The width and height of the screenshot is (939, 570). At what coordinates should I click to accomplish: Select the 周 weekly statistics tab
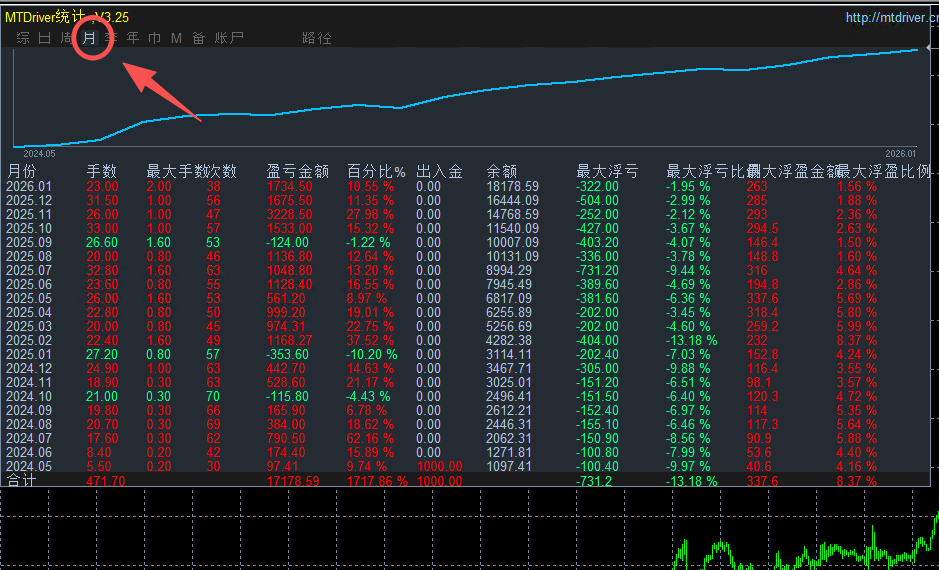66,39
